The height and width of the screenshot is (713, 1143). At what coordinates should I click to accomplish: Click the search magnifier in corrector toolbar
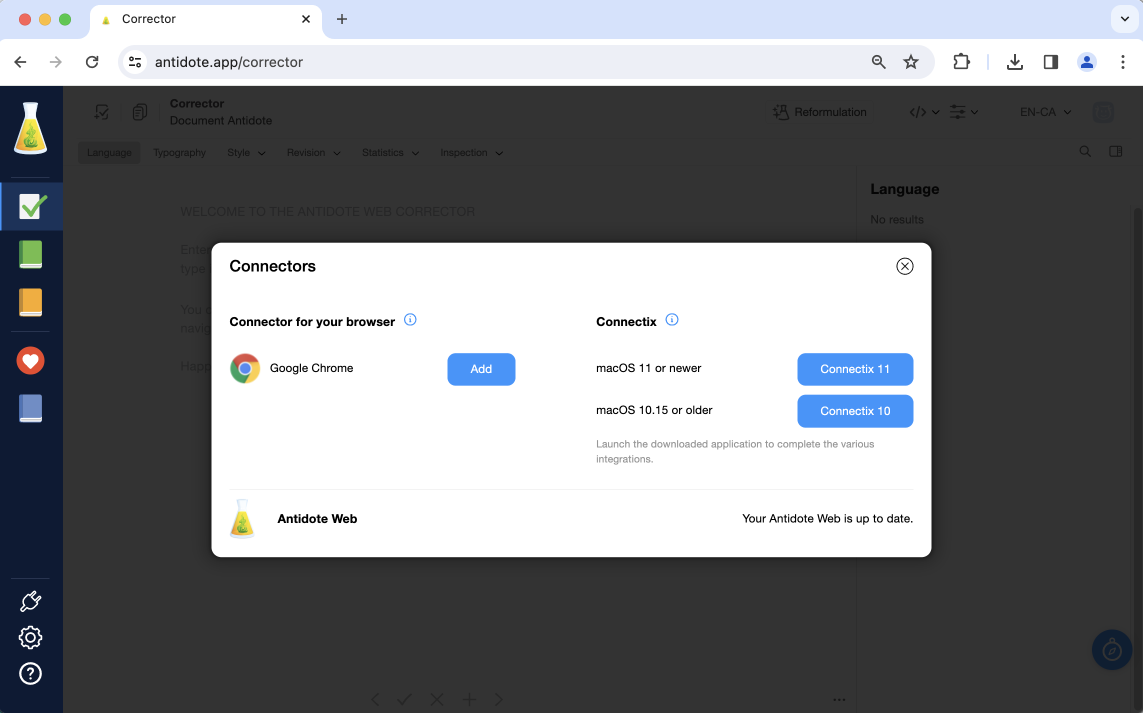(1085, 152)
